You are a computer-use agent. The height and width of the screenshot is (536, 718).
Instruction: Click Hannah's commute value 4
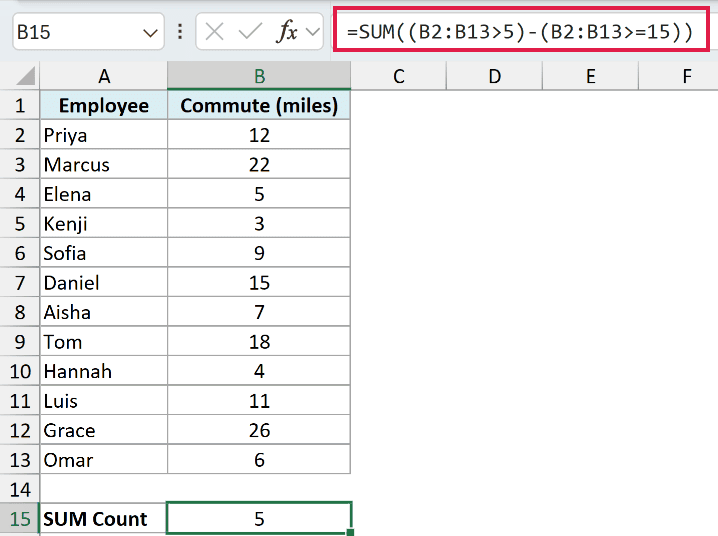coord(259,371)
